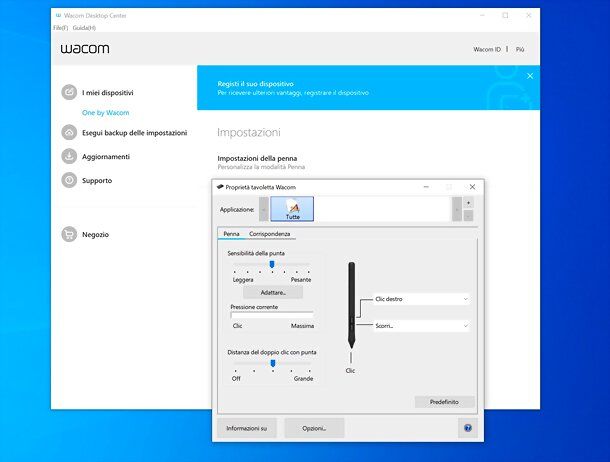Click the Sensibilità della punta slider

[272, 264]
